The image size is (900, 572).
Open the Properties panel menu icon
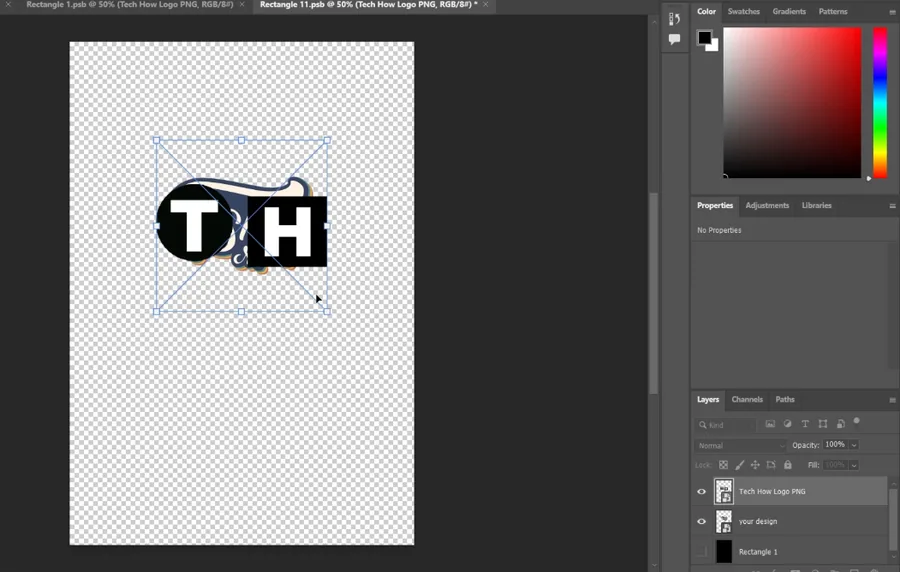[x=892, y=206]
